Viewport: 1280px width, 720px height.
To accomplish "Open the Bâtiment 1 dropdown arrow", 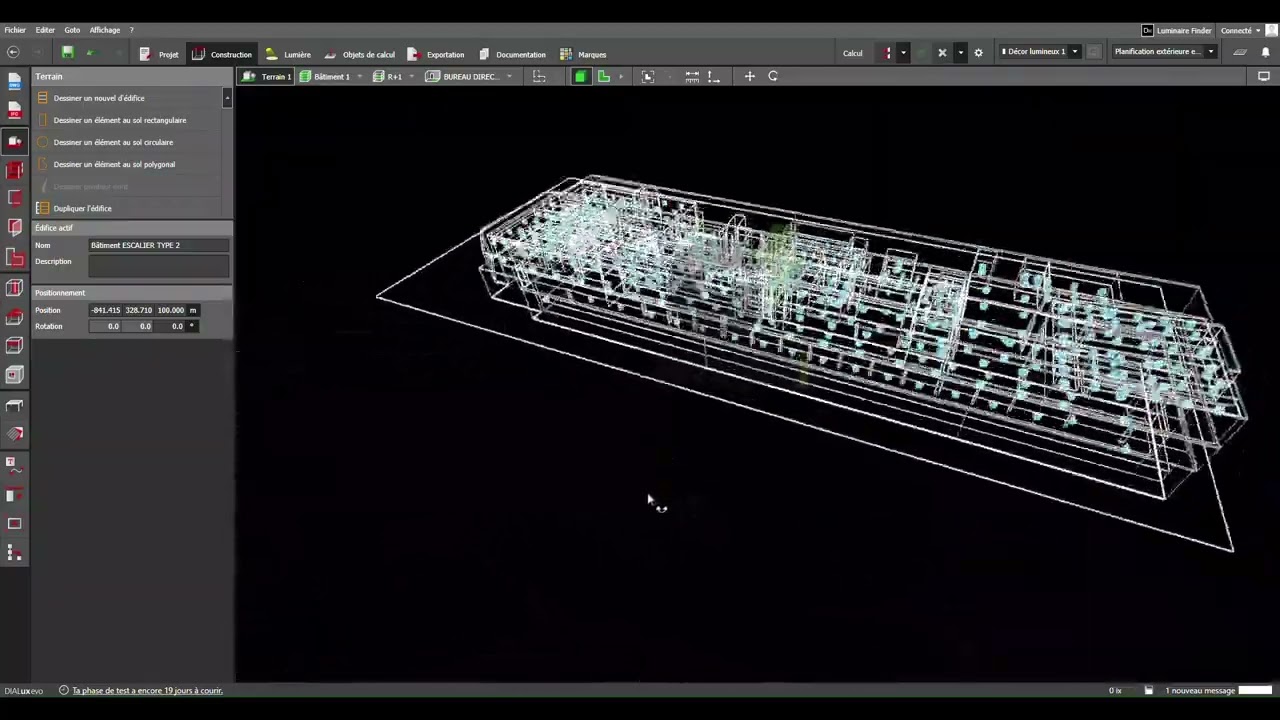I will pos(359,76).
